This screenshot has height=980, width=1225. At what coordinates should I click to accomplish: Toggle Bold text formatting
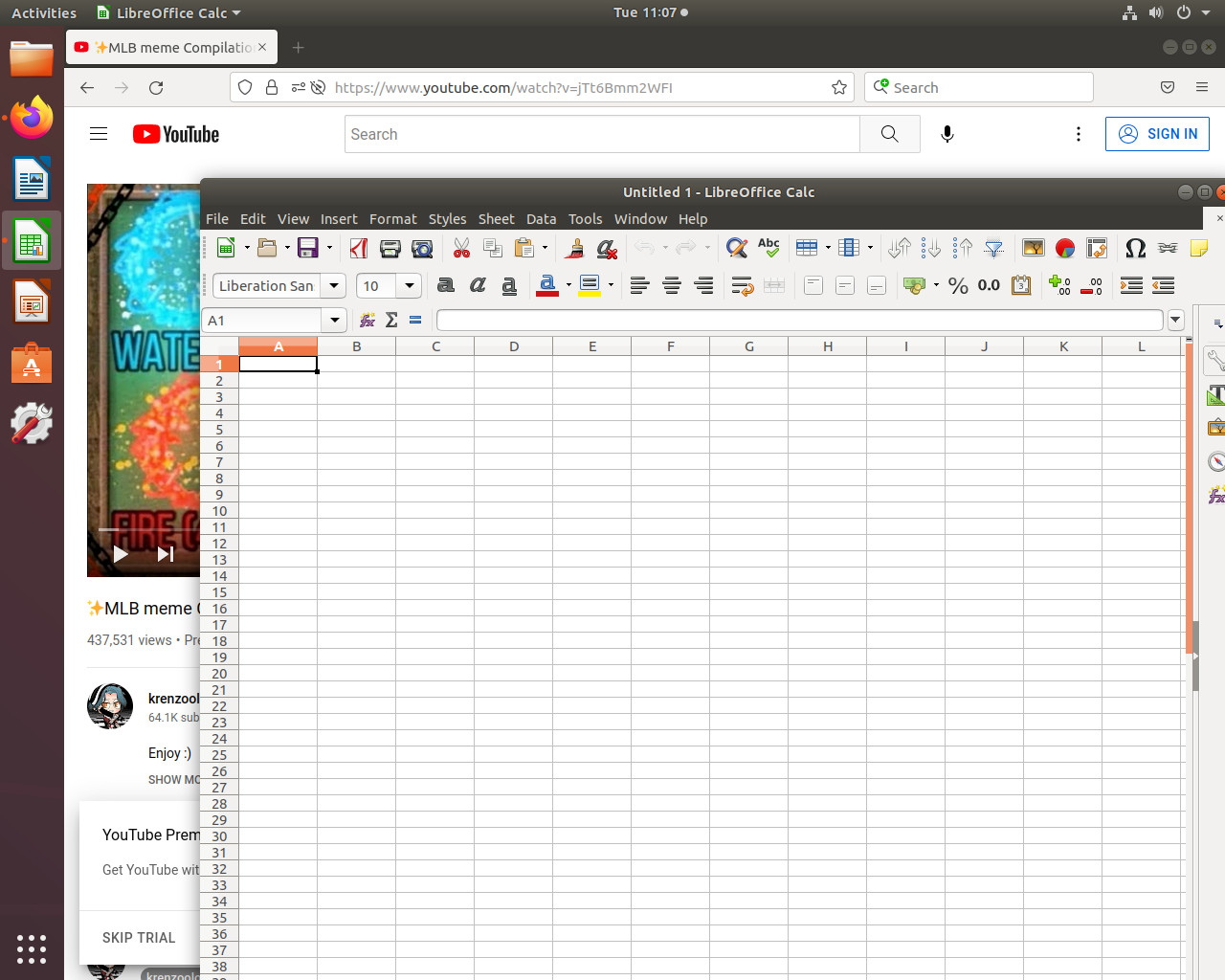tap(446, 285)
